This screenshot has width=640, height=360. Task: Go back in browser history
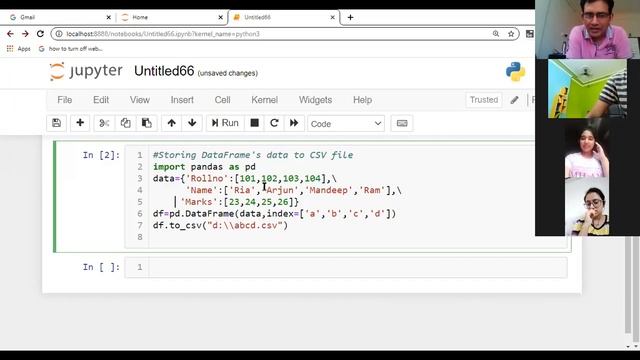[10, 34]
